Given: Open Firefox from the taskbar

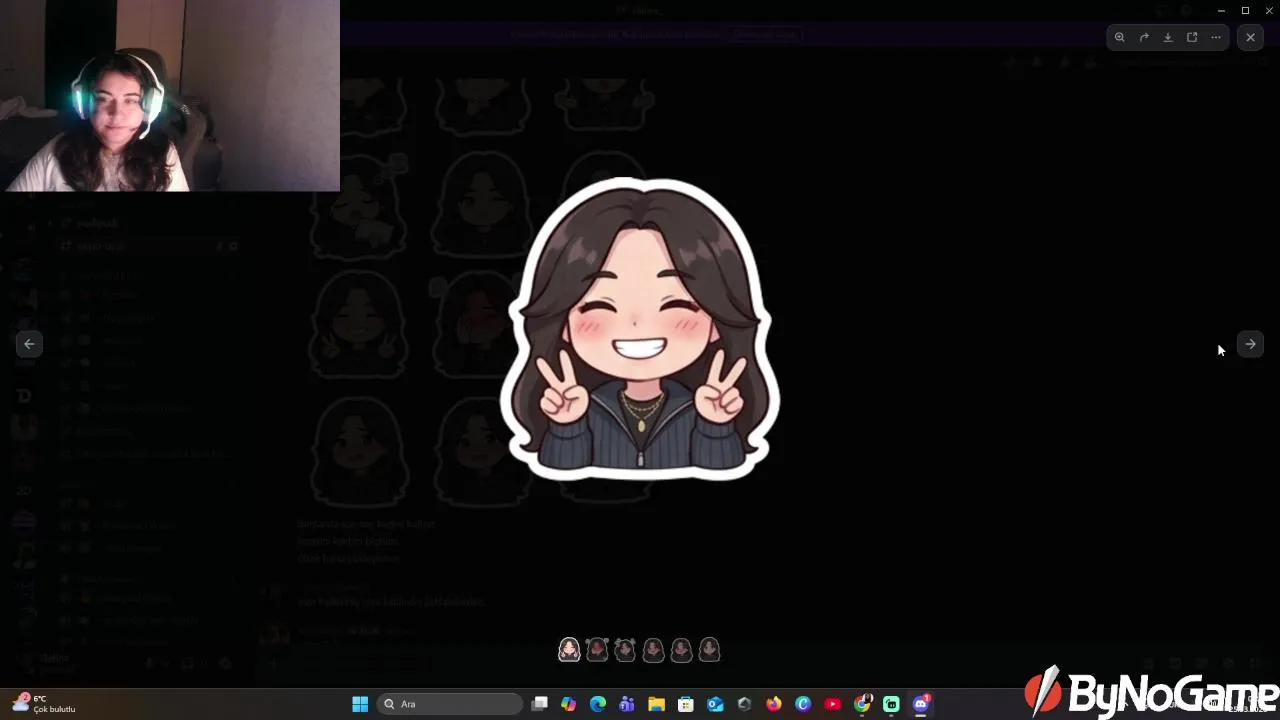Looking at the screenshot, I should [774, 704].
